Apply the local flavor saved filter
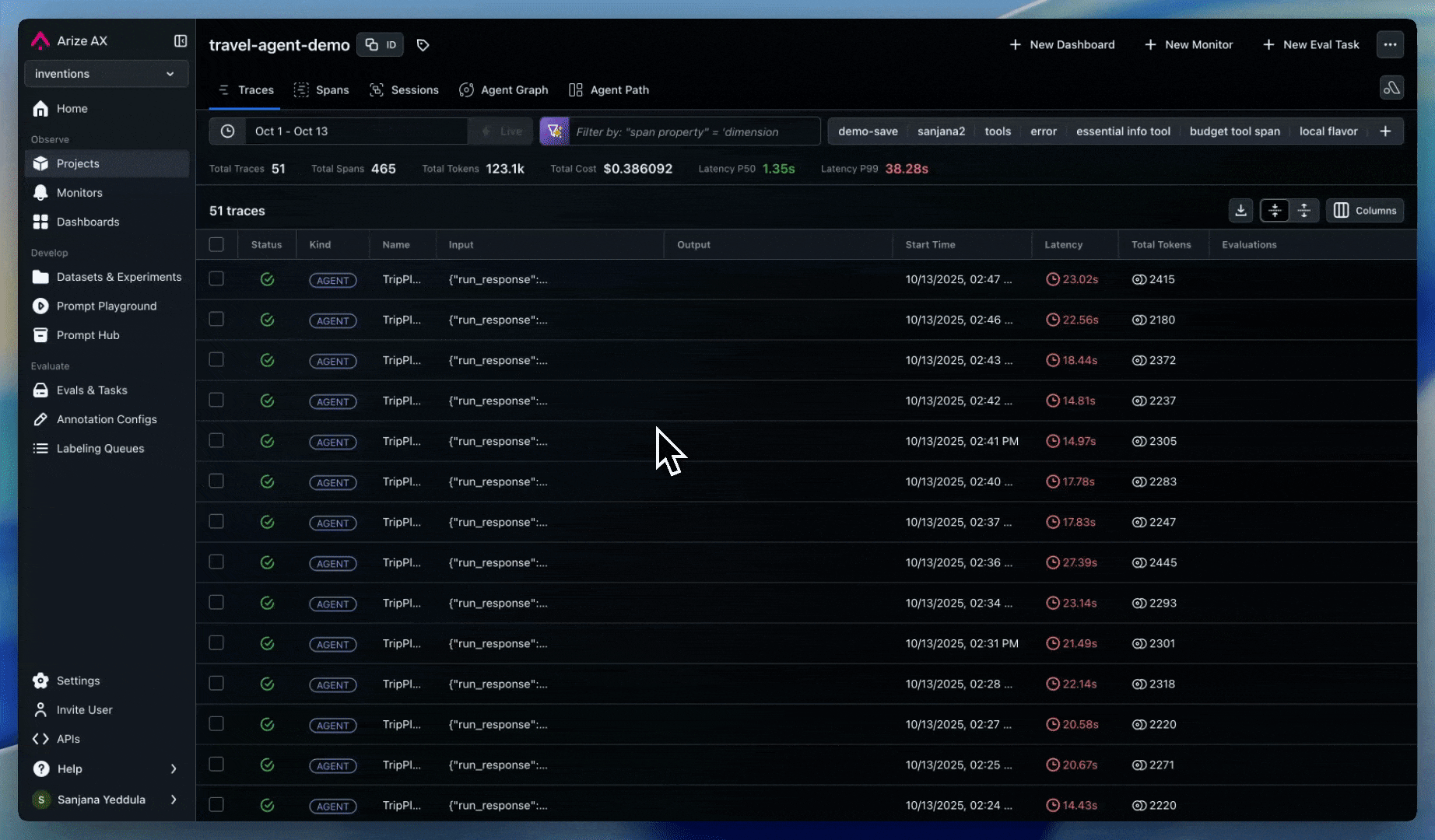This screenshot has width=1435, height=840. pos(1328,131)
